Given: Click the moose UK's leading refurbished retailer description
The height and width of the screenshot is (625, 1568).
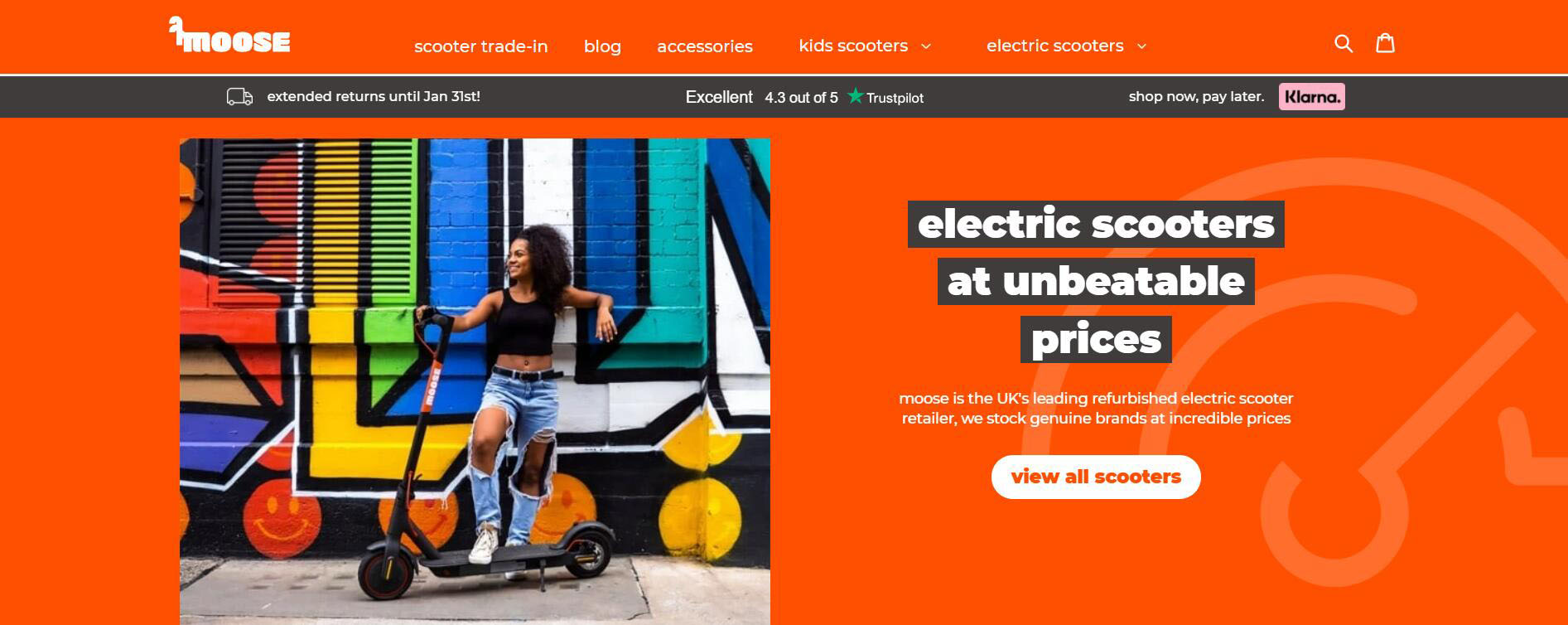Looking at the screenshot, I should pyautogui.click(x=1096, y=408).
